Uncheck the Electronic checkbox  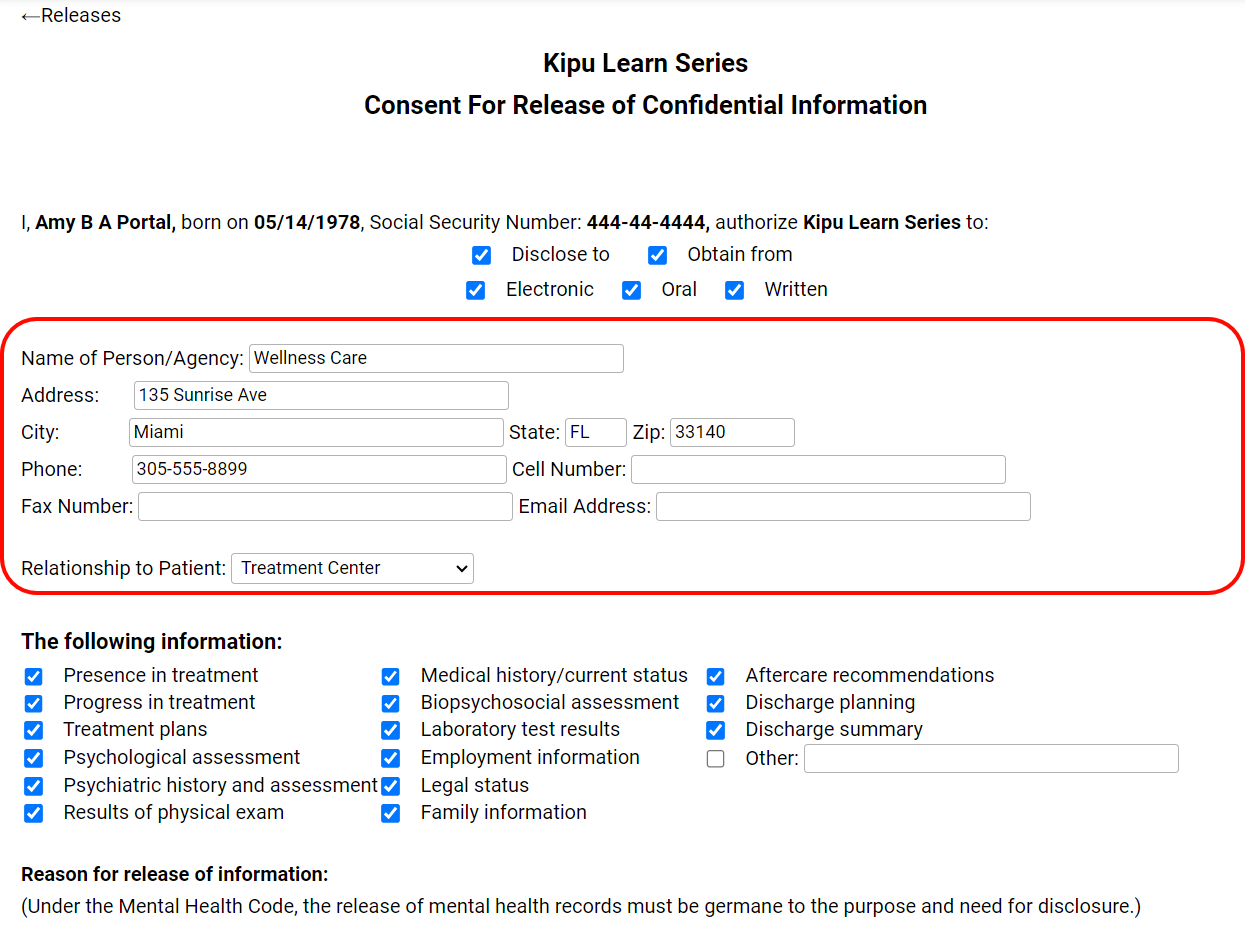(476, 290)
